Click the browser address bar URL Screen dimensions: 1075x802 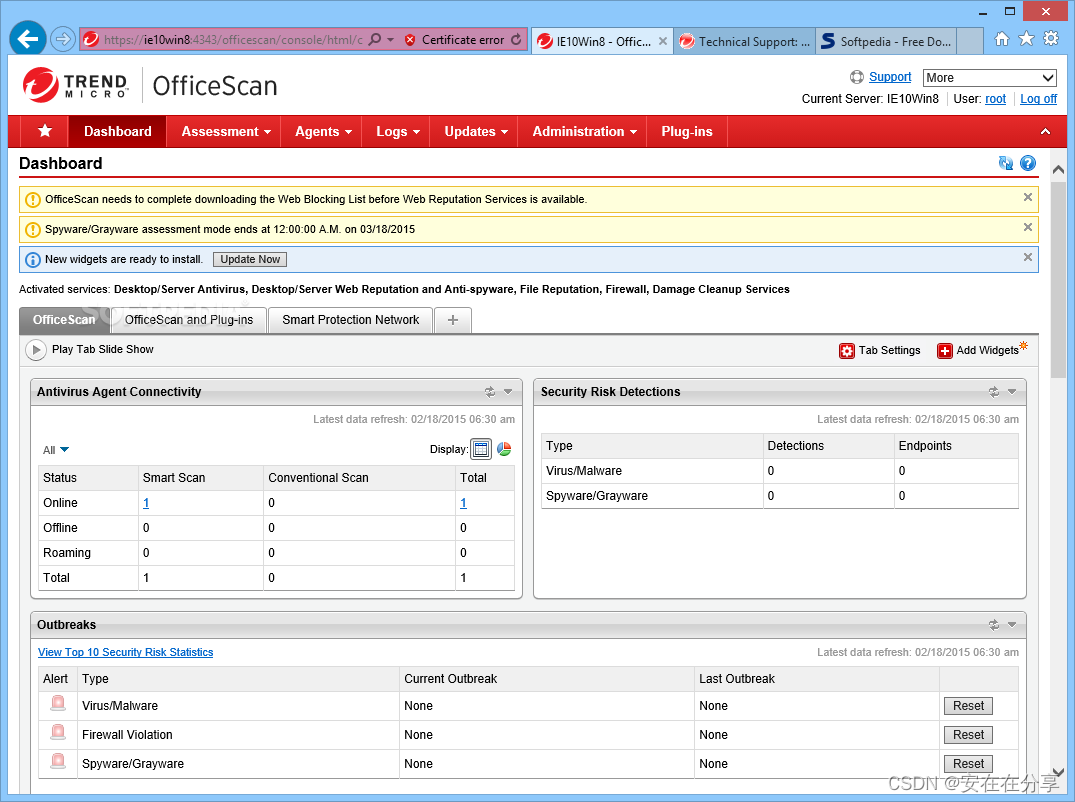coord(233,40)
